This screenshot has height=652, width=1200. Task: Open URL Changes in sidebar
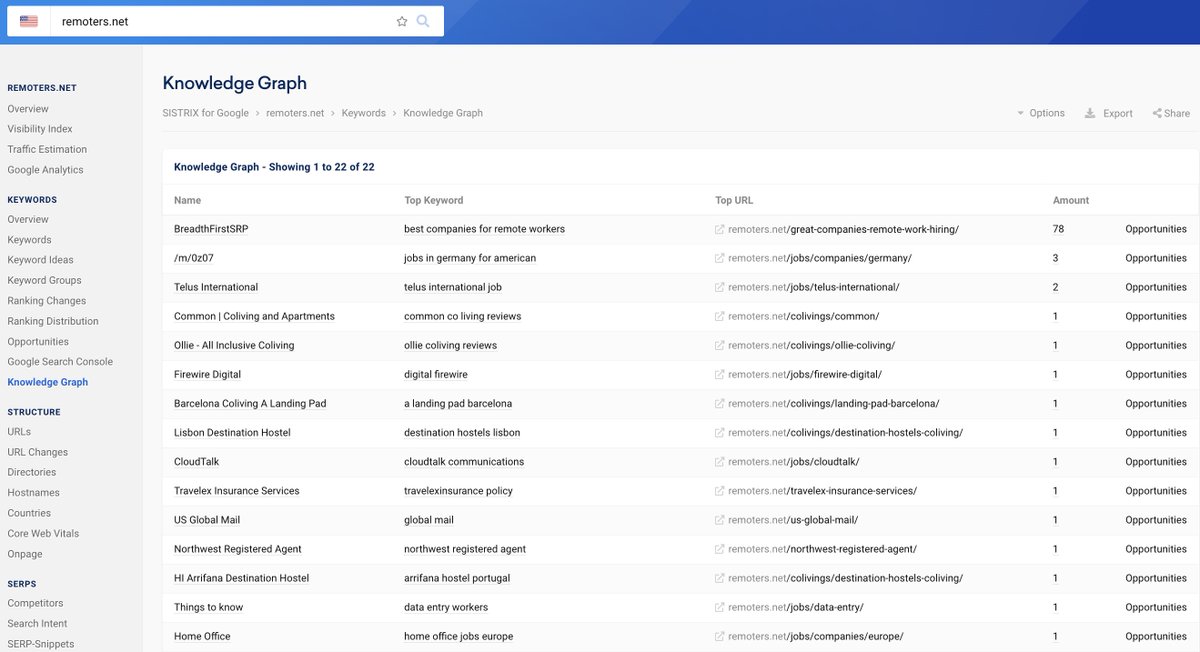pyautogui.click(x=38, y=452)
